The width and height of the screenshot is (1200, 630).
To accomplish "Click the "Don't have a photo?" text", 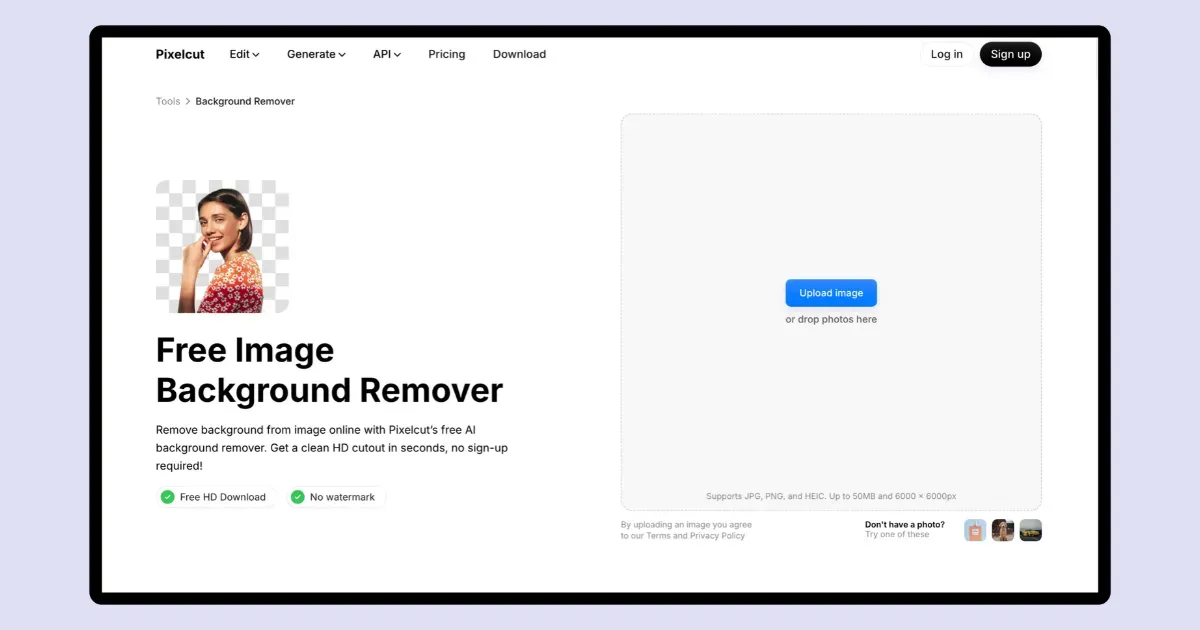I will 905,524.
